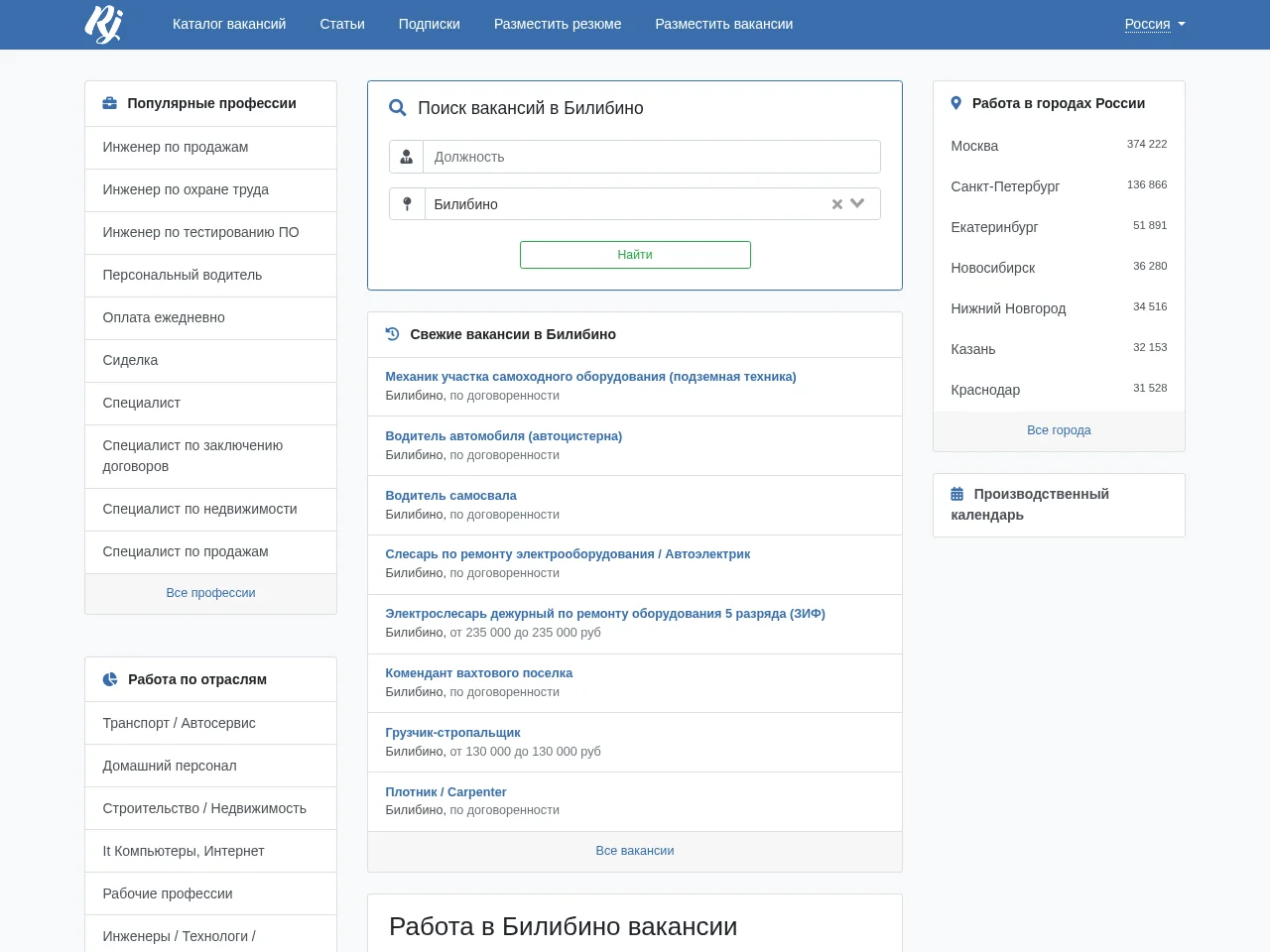Clear the Билибино city selection
This screenshot has height=952, width=1270.
pos(837,204)
